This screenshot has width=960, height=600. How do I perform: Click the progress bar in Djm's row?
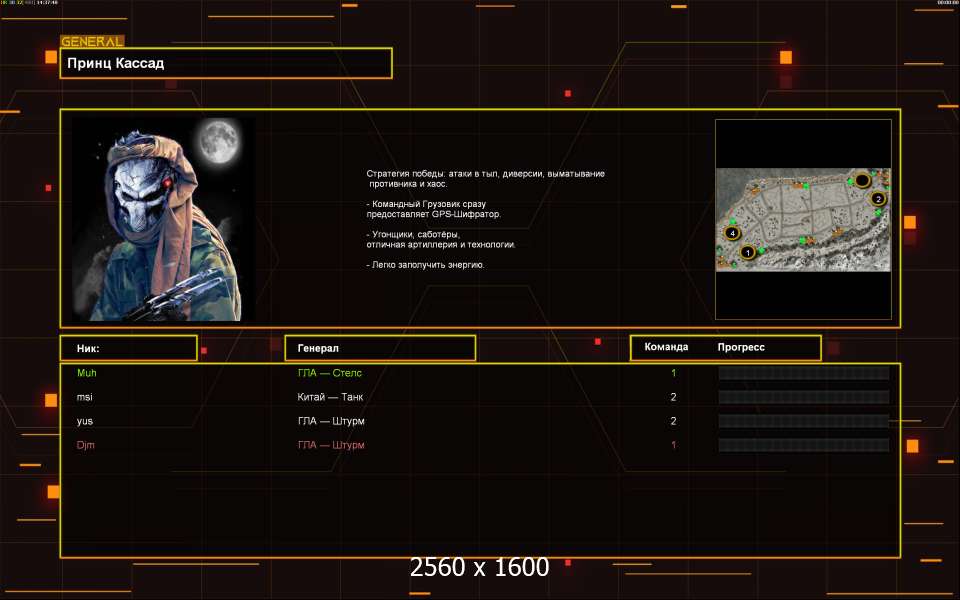click(x=803, y=445)
